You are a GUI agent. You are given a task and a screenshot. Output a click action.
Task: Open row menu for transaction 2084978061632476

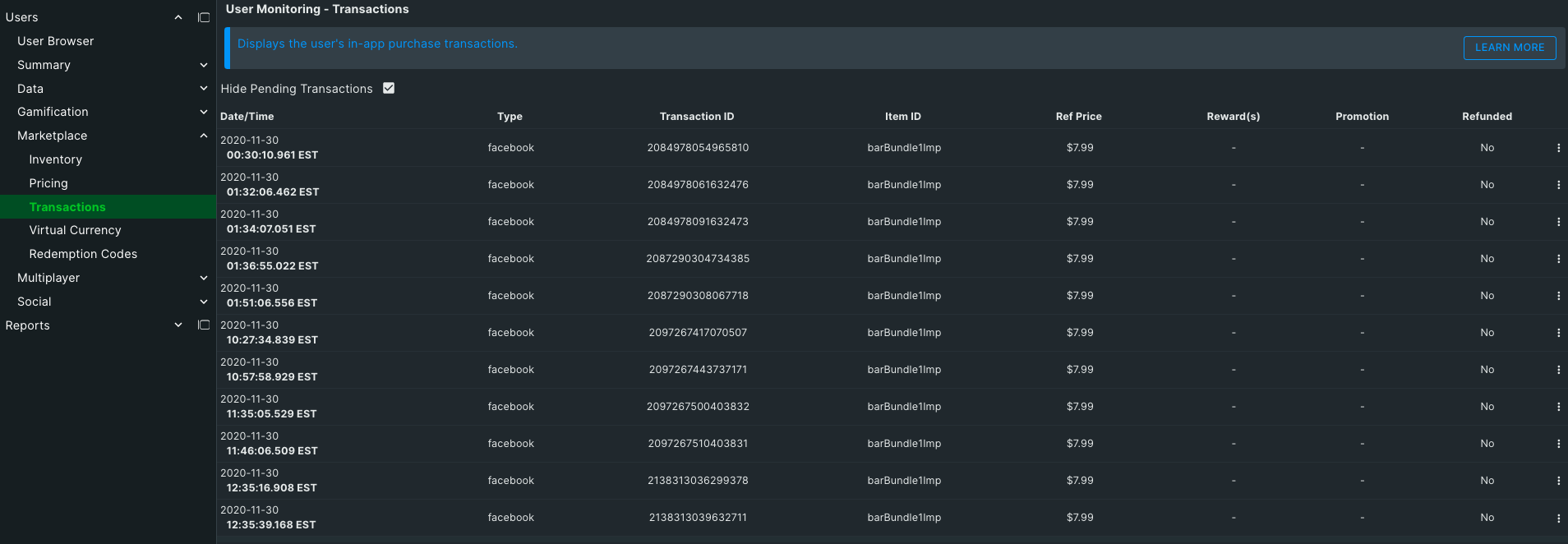coord(1558,185)
